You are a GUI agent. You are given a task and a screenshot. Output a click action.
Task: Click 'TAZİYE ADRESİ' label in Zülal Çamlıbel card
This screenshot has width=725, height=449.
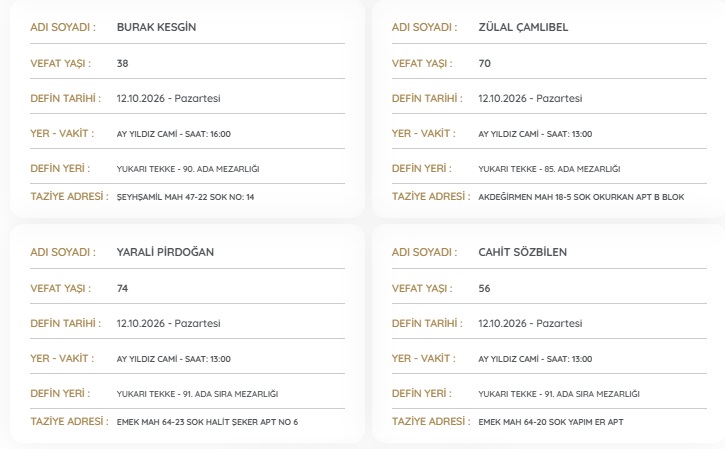(431, 197)
